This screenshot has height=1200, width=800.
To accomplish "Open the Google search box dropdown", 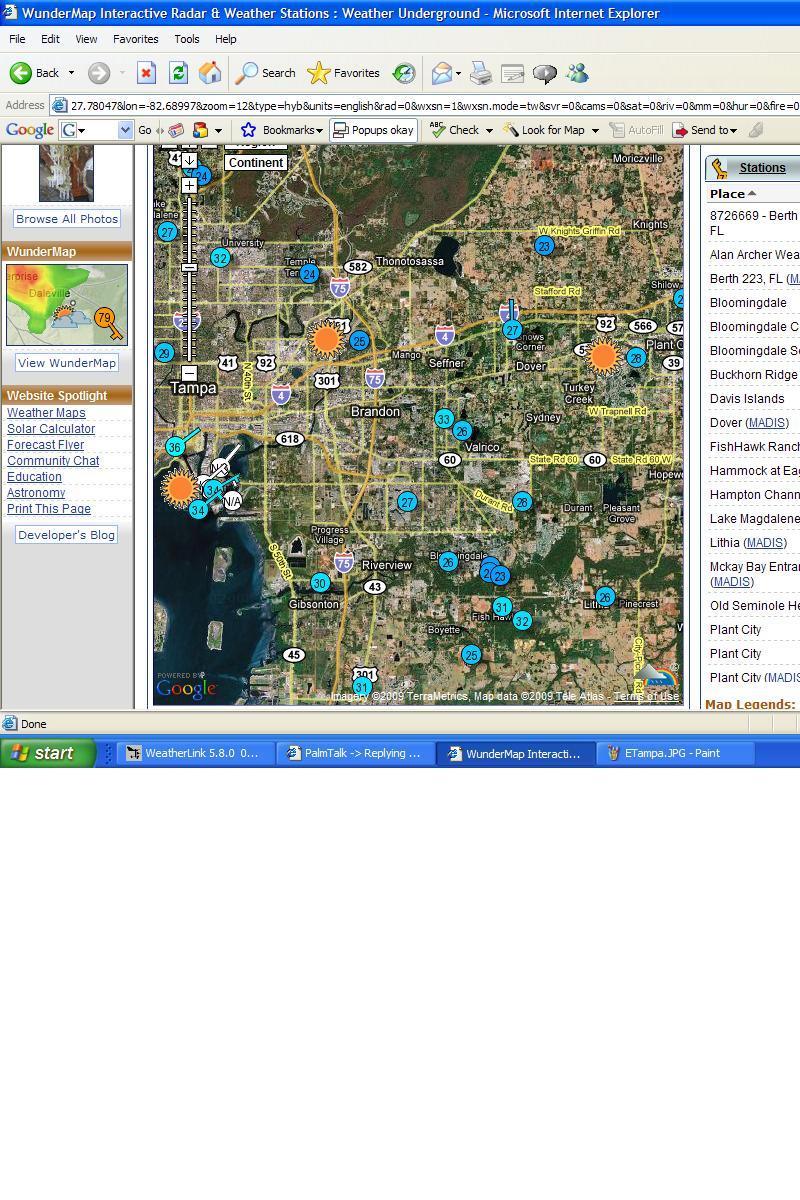I will (125, 130).
